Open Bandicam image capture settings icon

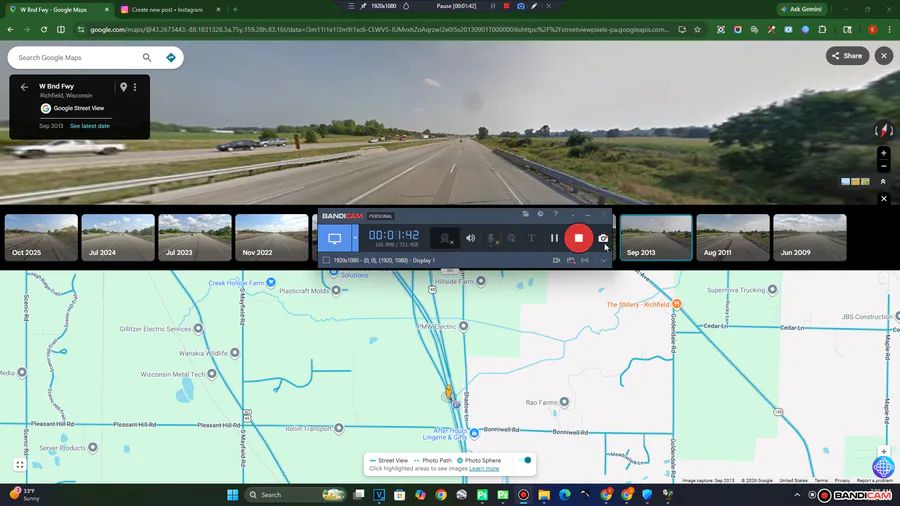[571, 260]
